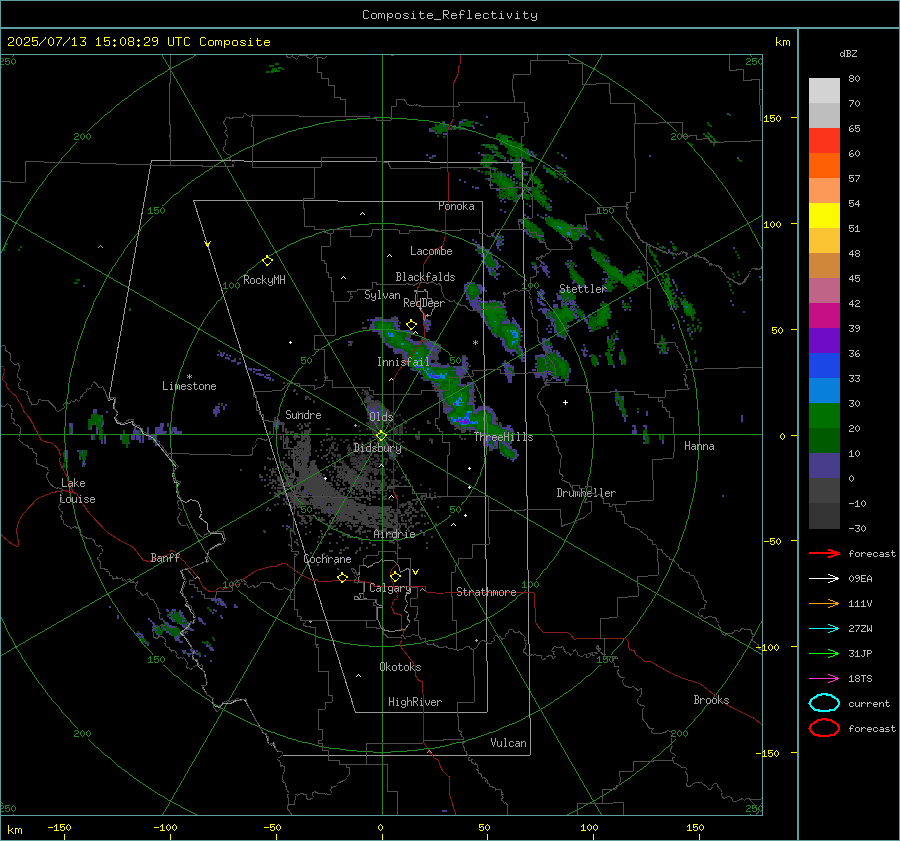
Task: Click the green 20 dBZ color swatch
Action: click(824, 416)
